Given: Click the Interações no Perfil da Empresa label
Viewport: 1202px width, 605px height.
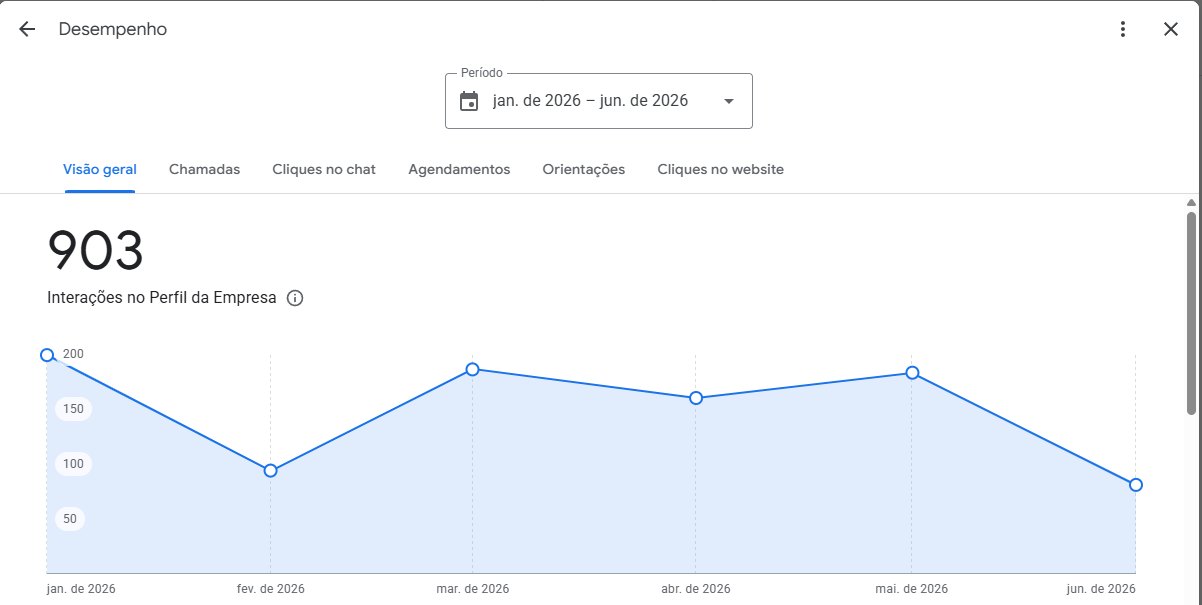Looking at the screenshot, I should [162, 298].
